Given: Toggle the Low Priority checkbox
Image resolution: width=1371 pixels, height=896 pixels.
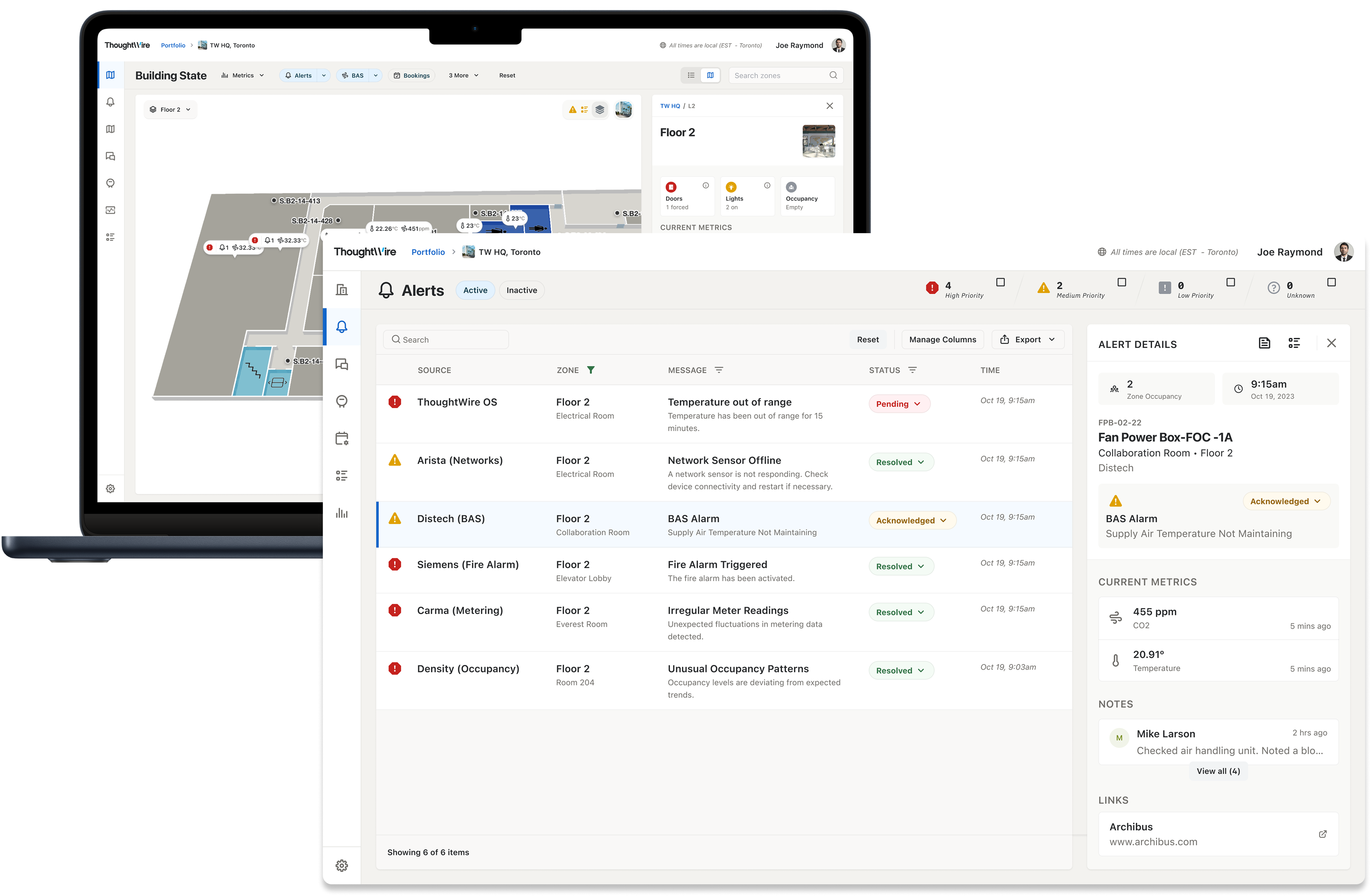Looking at the screenshot, I should (1231, 282).
